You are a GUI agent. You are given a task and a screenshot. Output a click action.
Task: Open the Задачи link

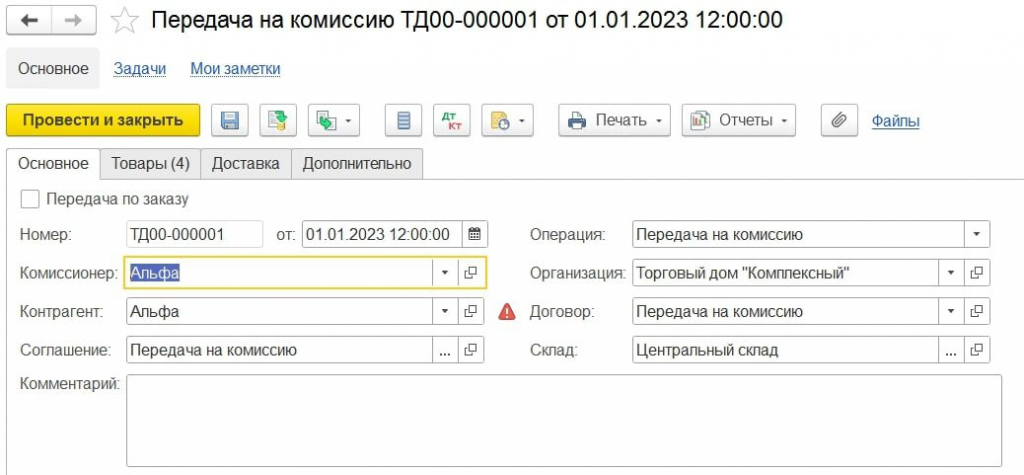click(x=140, y=69)
